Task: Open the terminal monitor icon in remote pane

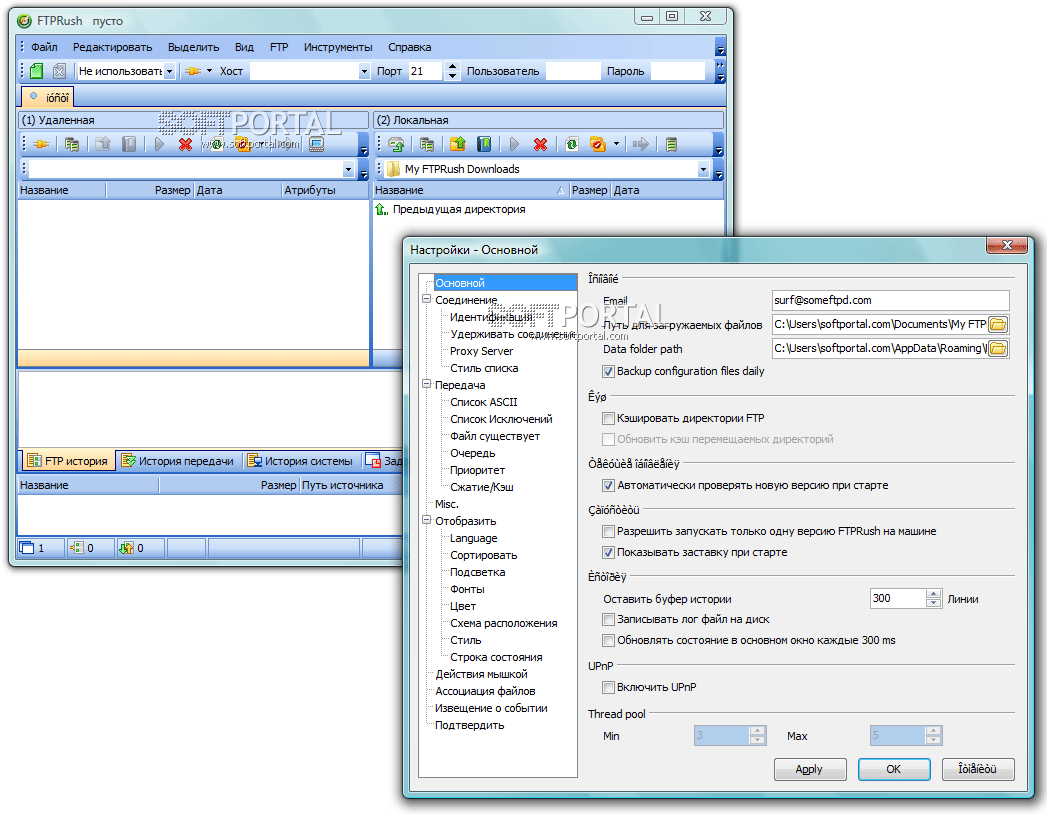Action: point(317,144)
